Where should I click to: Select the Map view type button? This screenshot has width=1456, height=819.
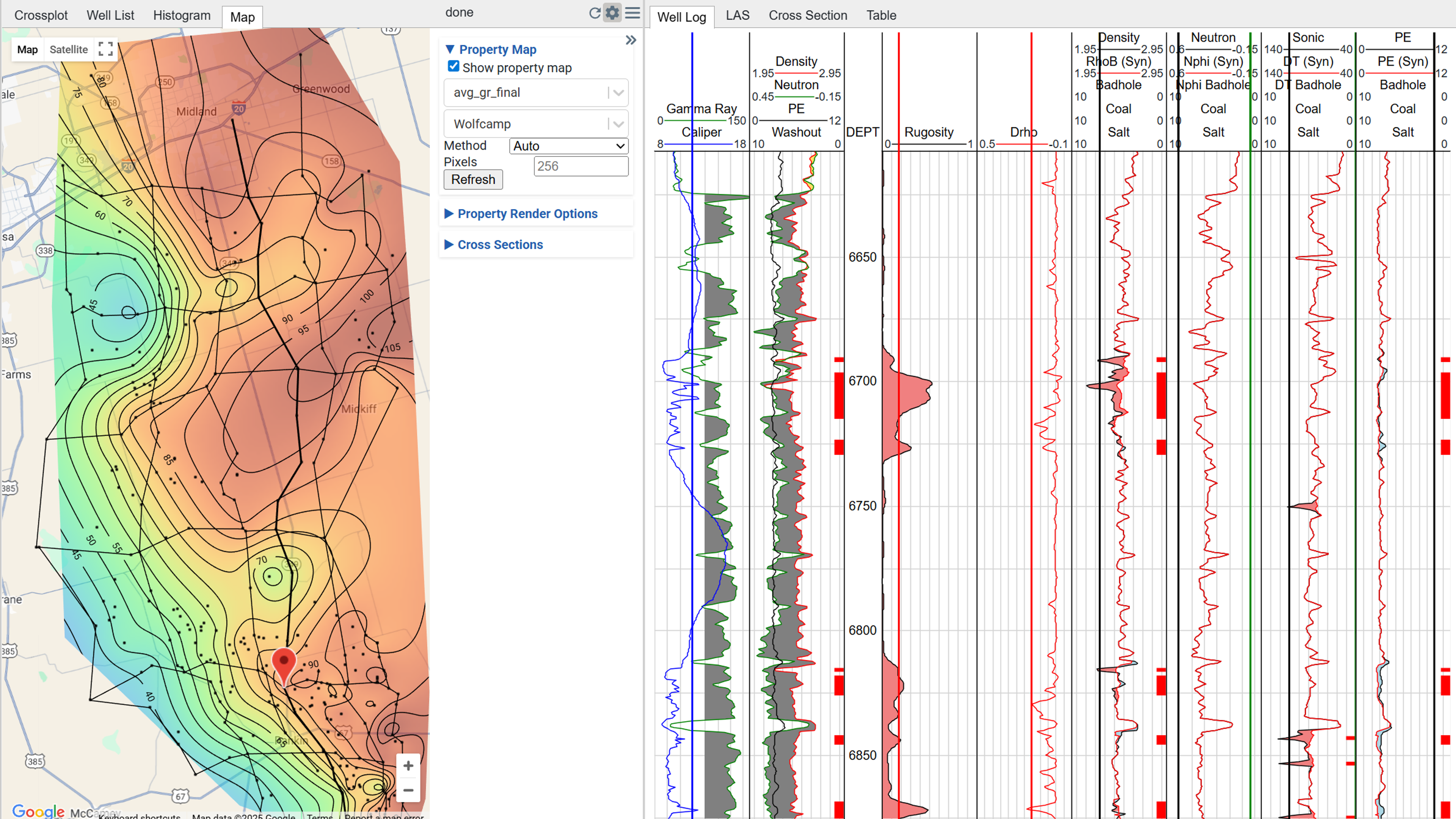point(27,49)
